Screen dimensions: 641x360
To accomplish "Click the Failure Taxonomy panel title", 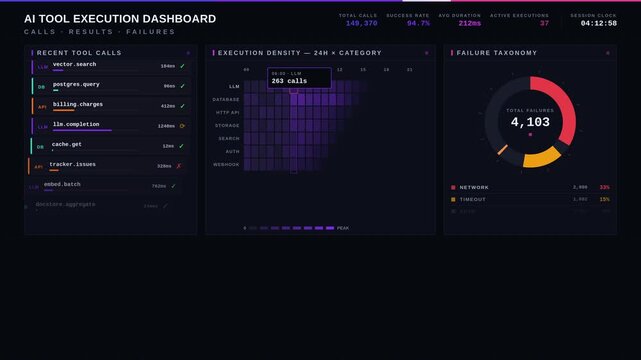I will [497, 53].
